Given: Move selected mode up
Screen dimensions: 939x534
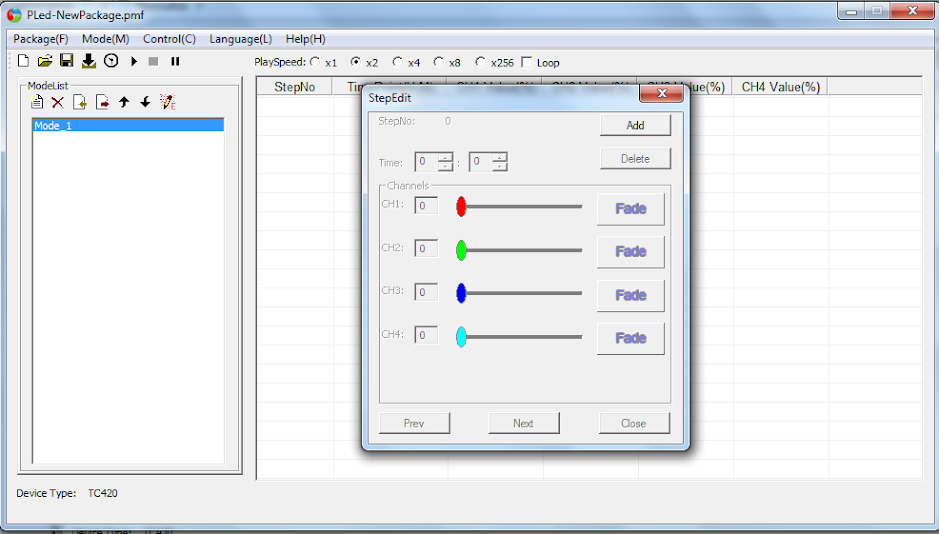Looking at the screenshot, I should click(x=124, y=103).
